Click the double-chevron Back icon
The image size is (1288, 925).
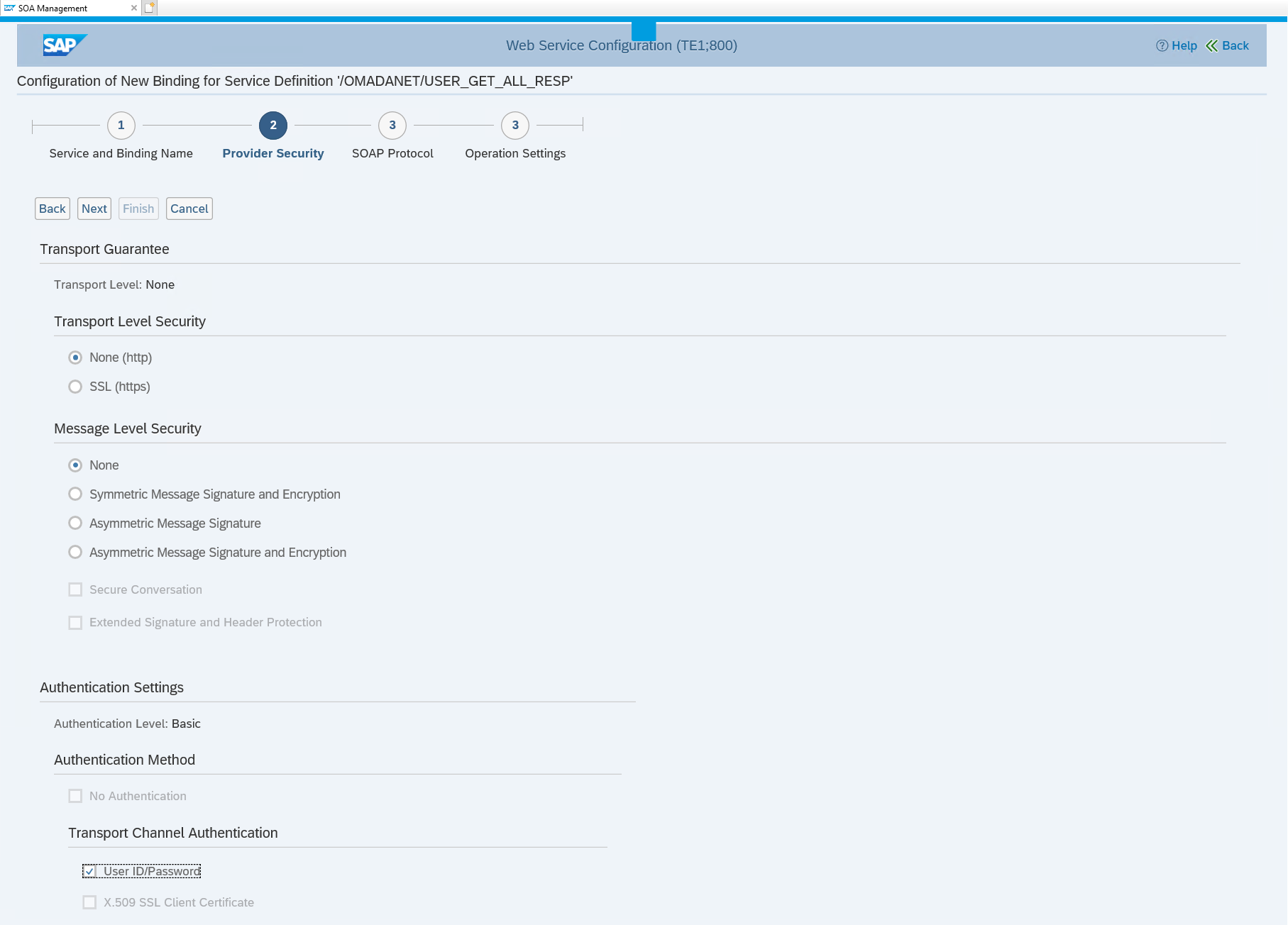[1212, 45]
